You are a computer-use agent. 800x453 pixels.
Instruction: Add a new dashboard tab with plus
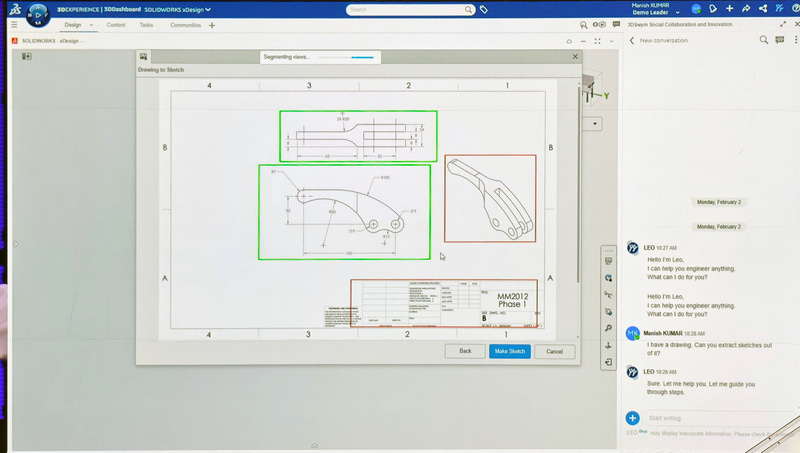[x=212, y=25]
